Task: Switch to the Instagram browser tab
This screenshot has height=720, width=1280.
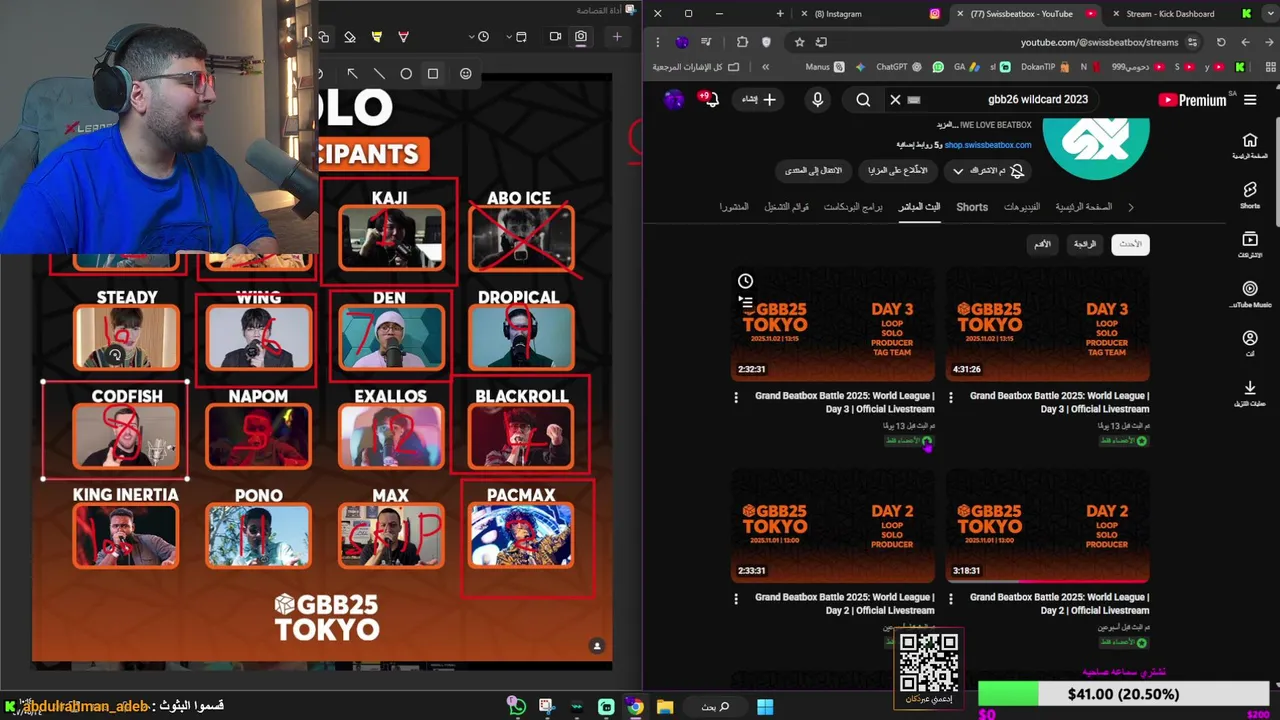Action: (872, 14)
